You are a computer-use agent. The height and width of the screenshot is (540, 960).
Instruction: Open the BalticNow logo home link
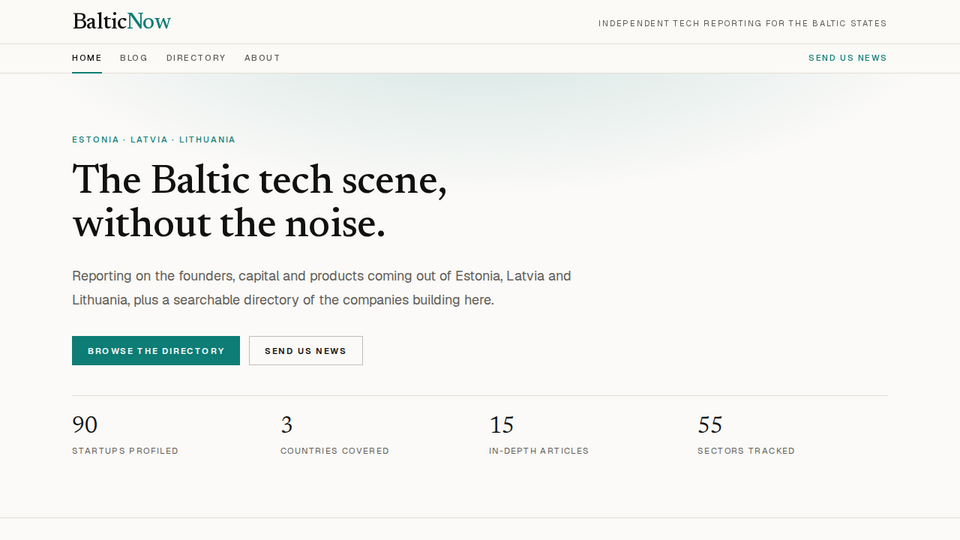(121, 21)
